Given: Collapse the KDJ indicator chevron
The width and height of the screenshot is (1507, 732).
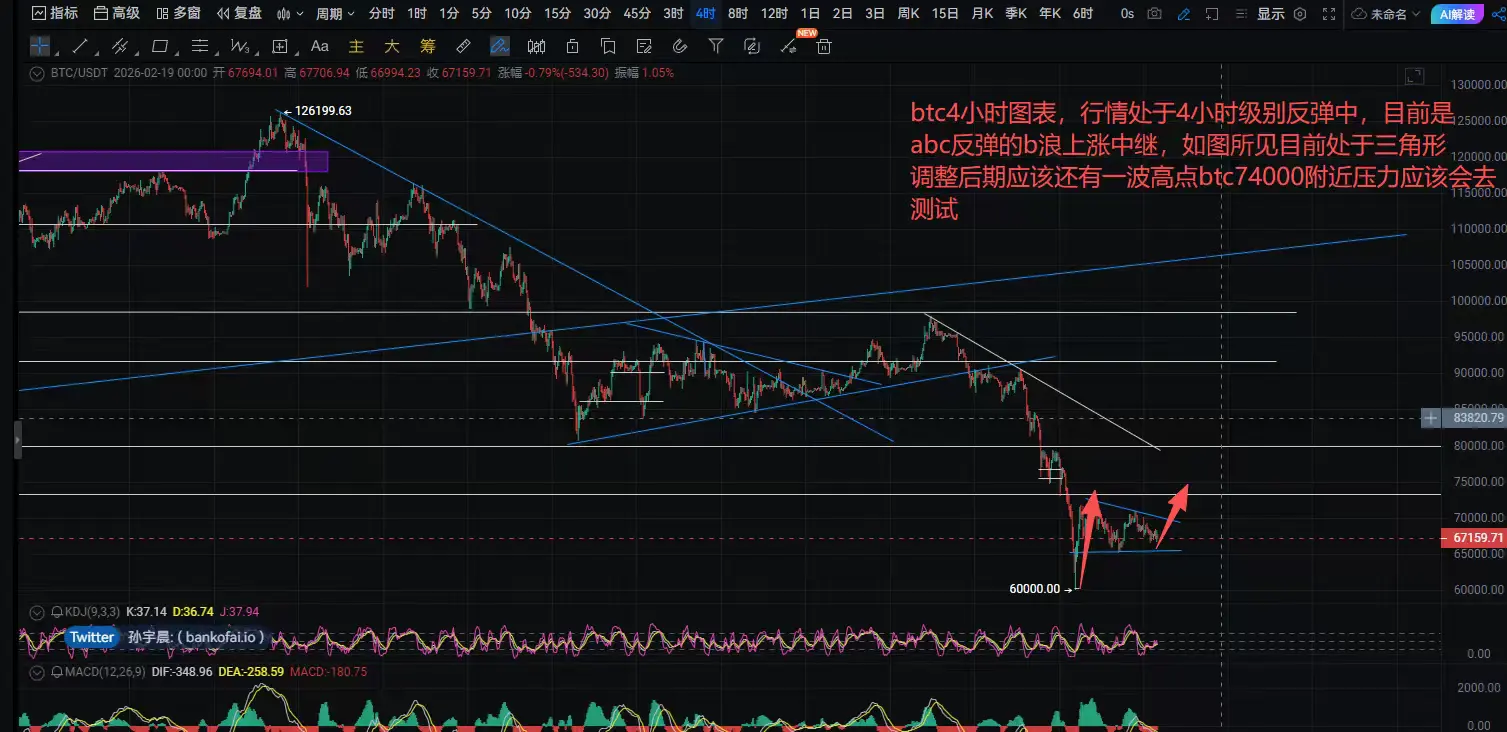Looking at the screenshot, I should [37, 612].
